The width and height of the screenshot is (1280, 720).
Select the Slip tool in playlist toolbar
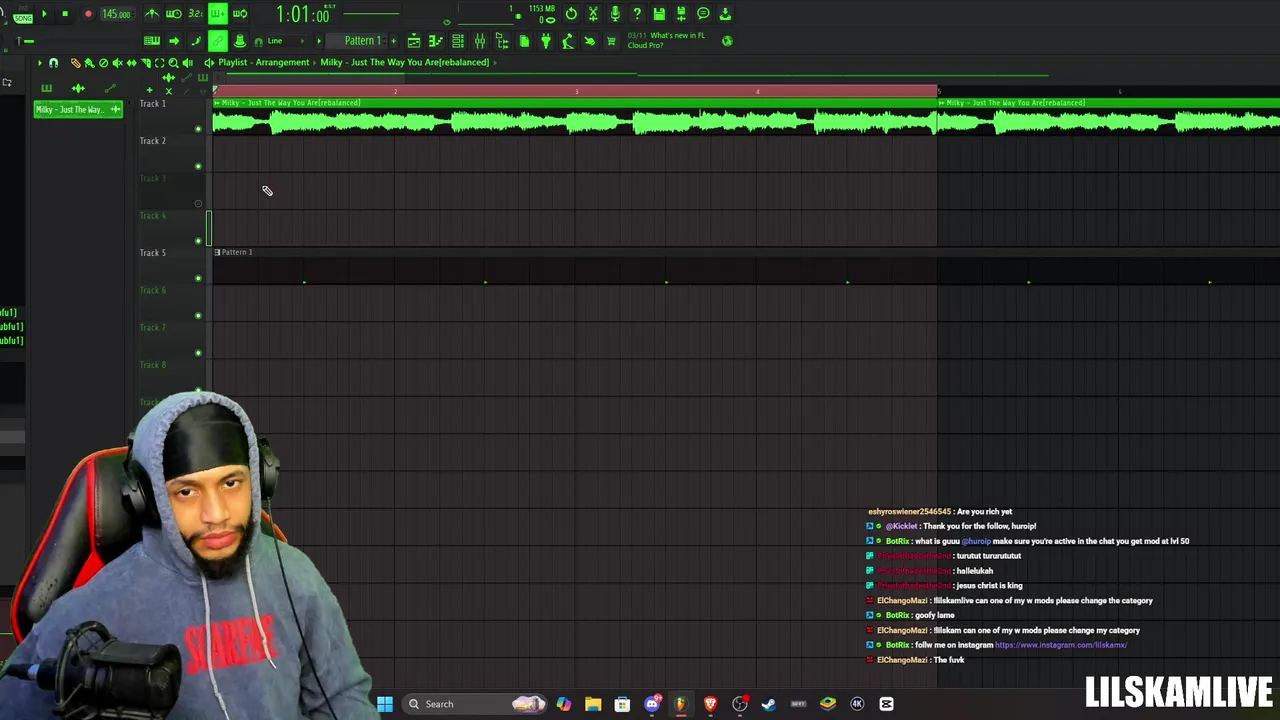point(131,62)
